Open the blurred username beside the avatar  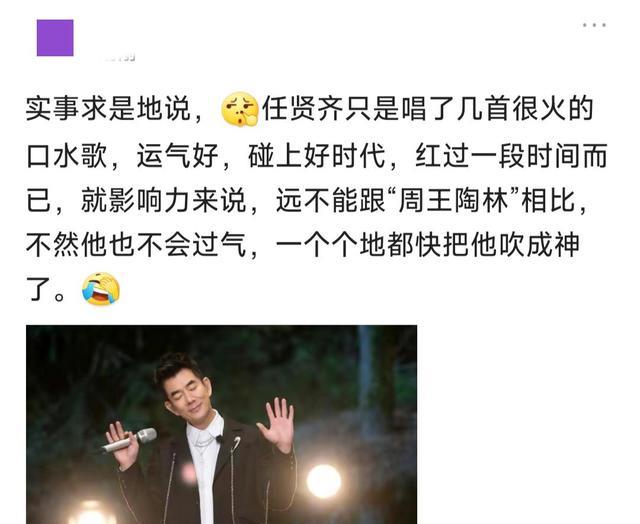click(120, 57)
